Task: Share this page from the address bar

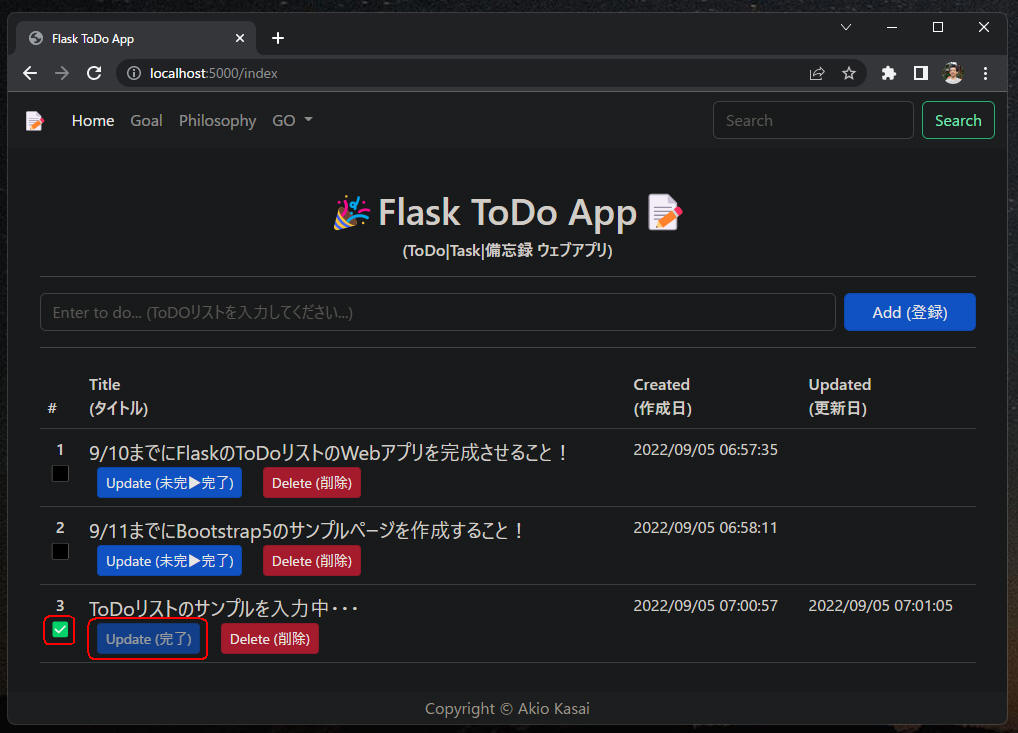Action: 817,73
